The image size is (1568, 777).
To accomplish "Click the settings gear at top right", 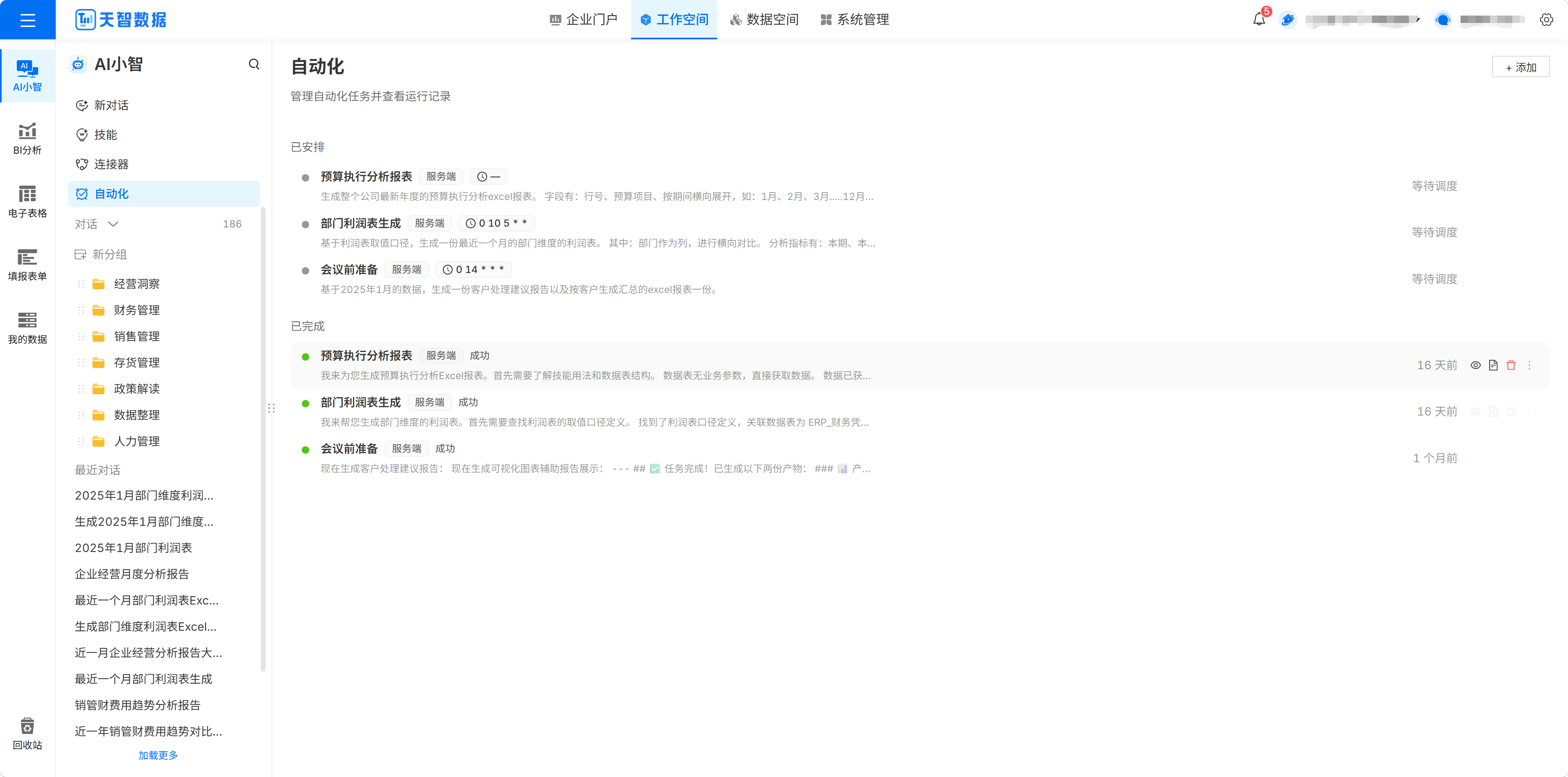I will [1546, 20].
